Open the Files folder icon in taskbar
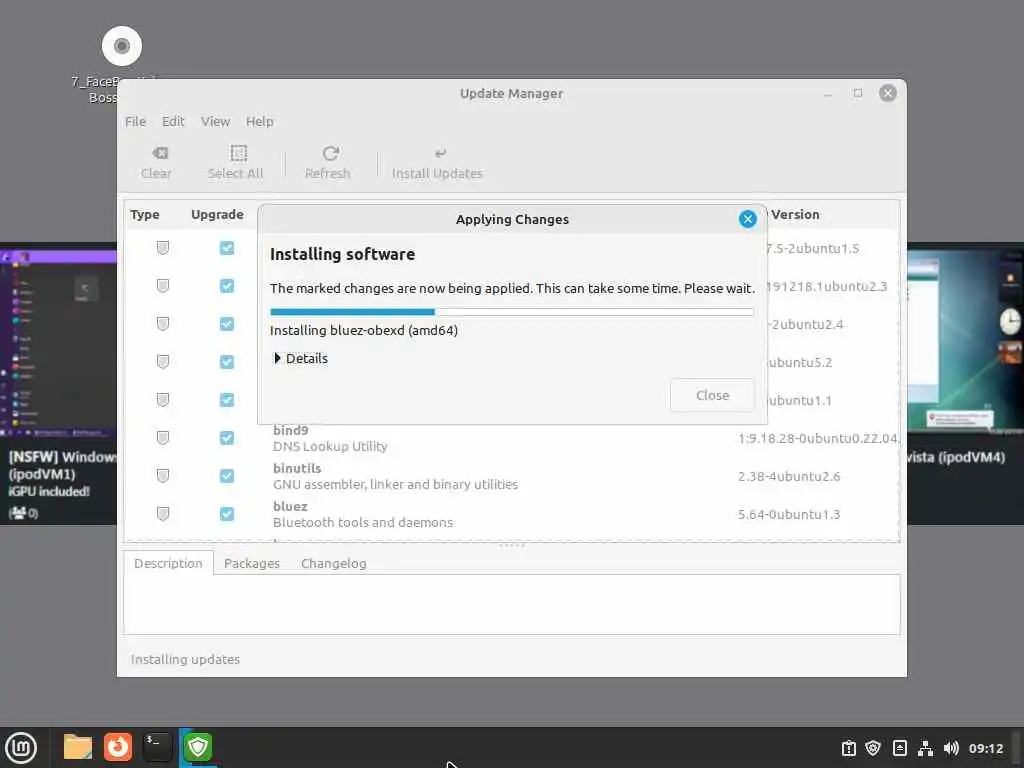 point(78,747)
